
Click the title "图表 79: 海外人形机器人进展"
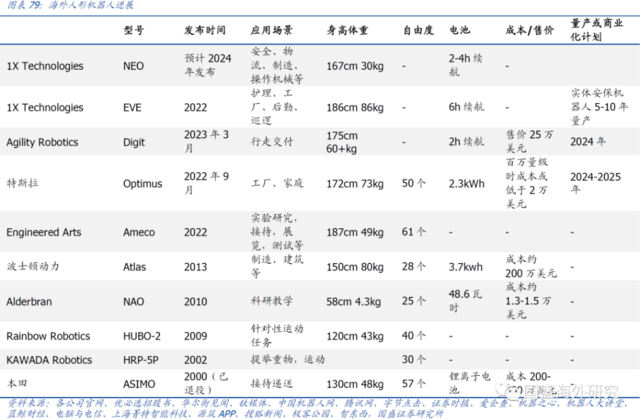(x=70, y=5)
